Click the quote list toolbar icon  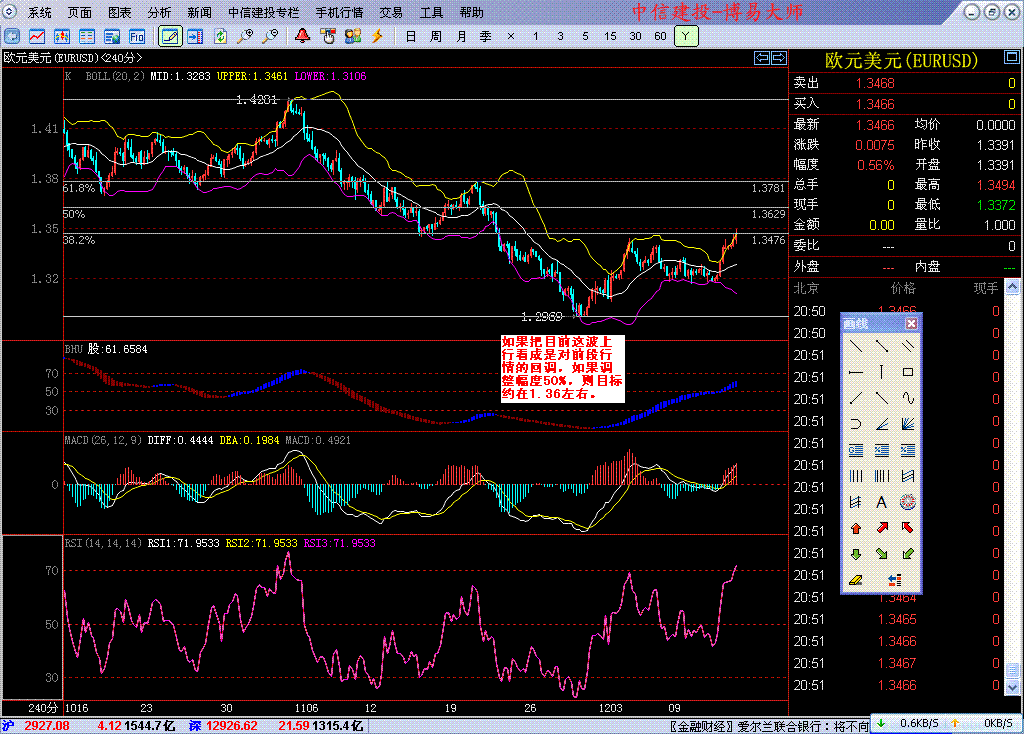point(87,37)
